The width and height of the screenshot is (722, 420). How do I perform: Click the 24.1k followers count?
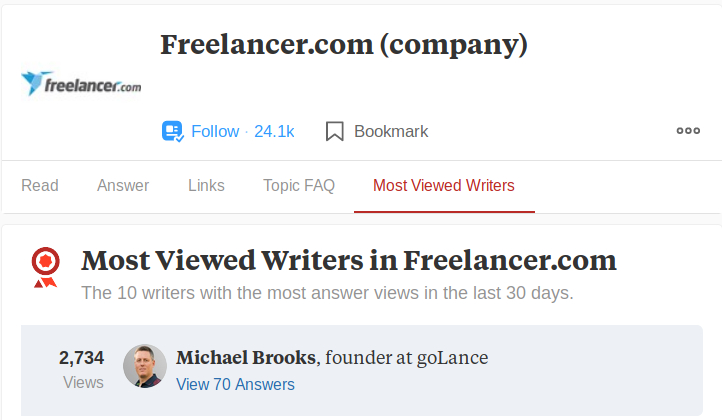[274, 131]
